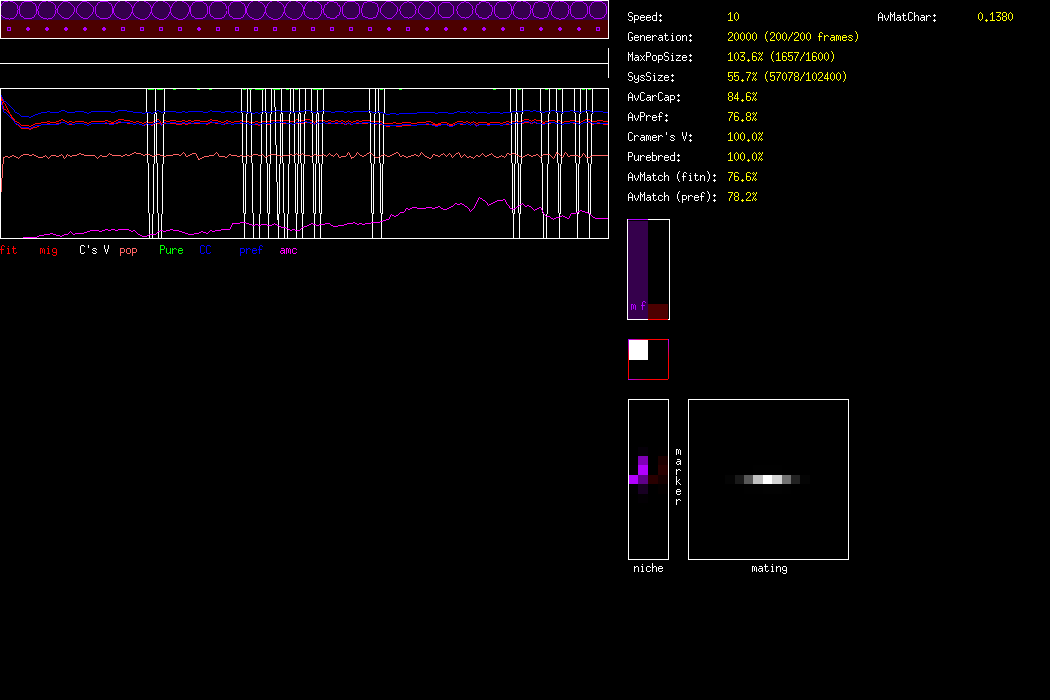
Task: Click the blue 'pref' legend label
Action: tap(250, 250)
